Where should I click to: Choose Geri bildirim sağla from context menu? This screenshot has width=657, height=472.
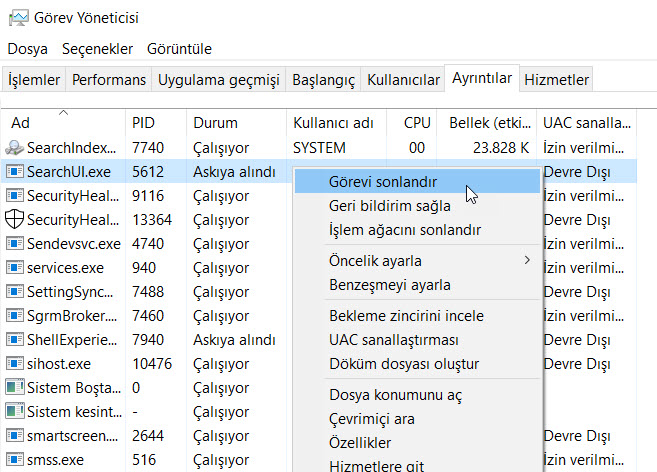(x=417, y=206)
